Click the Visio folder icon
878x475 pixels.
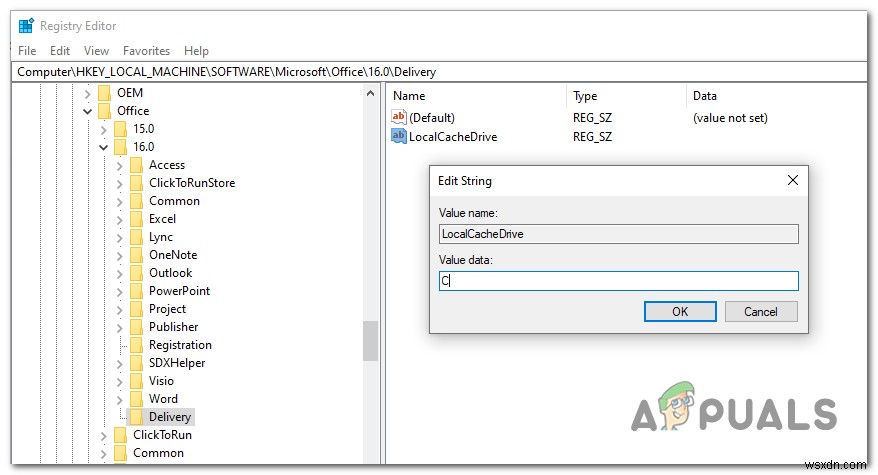click(136, 381)
